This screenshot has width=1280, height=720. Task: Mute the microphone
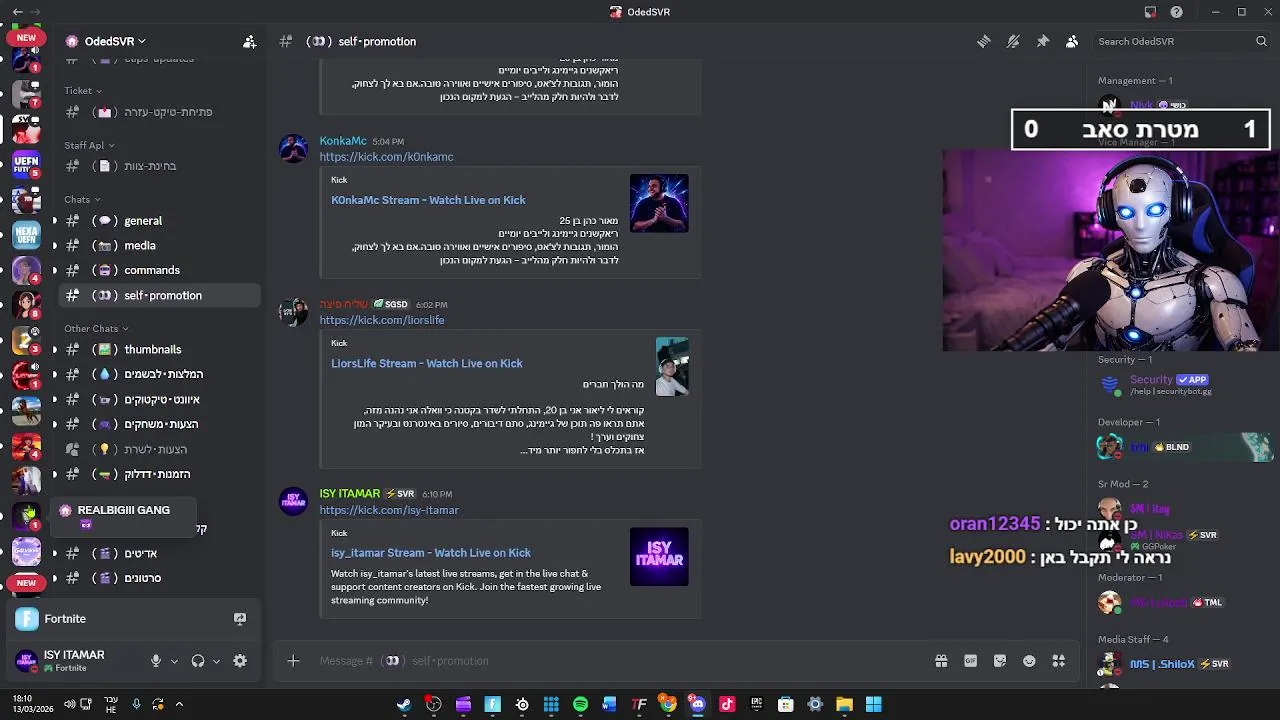click(x=155, y=661)
